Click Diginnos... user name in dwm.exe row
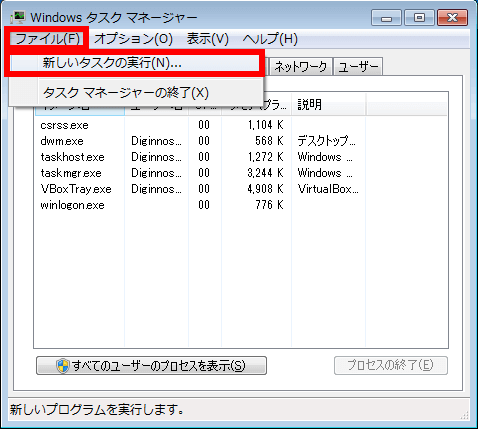478x429 pixels. tap(156, 141)
